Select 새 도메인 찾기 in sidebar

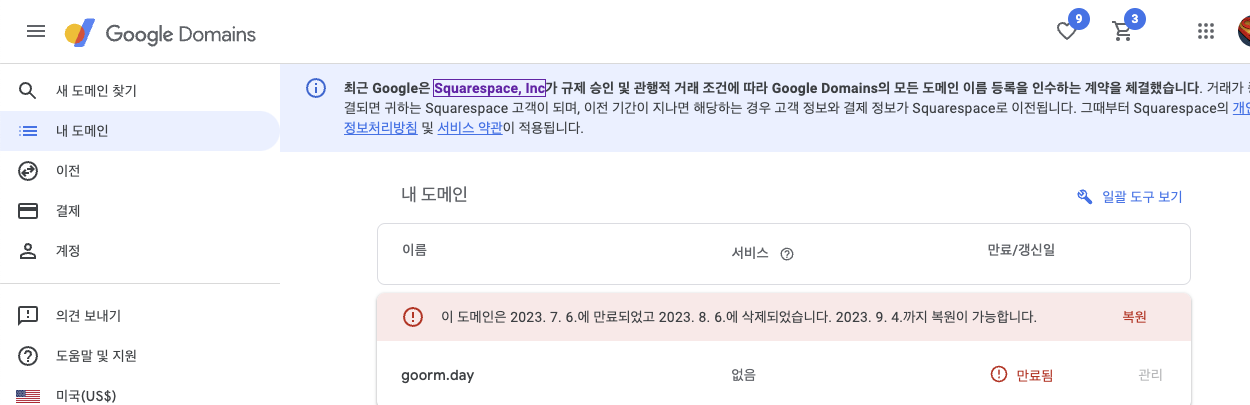point(96,91)
